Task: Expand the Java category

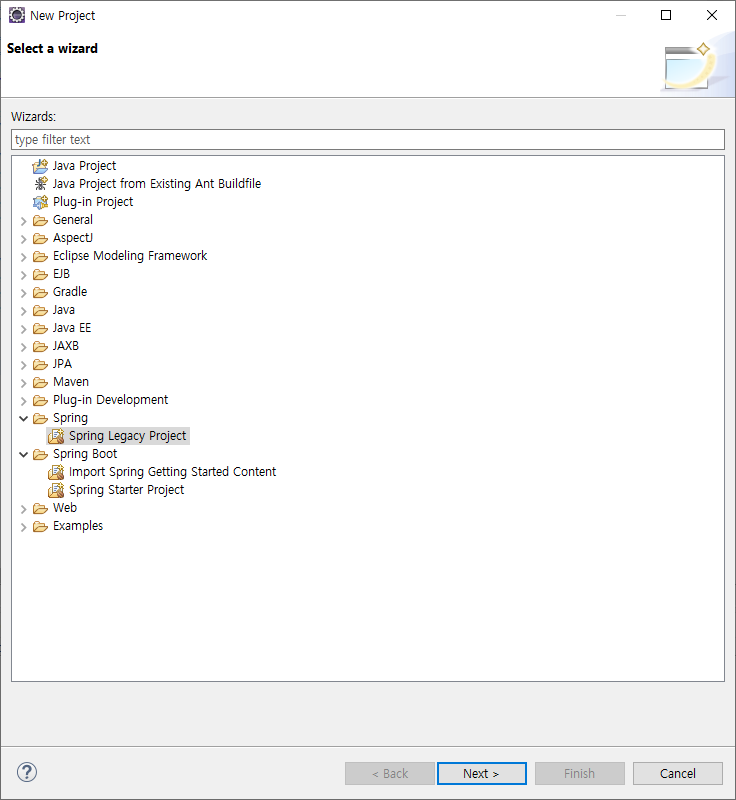Action: (23, 311)
